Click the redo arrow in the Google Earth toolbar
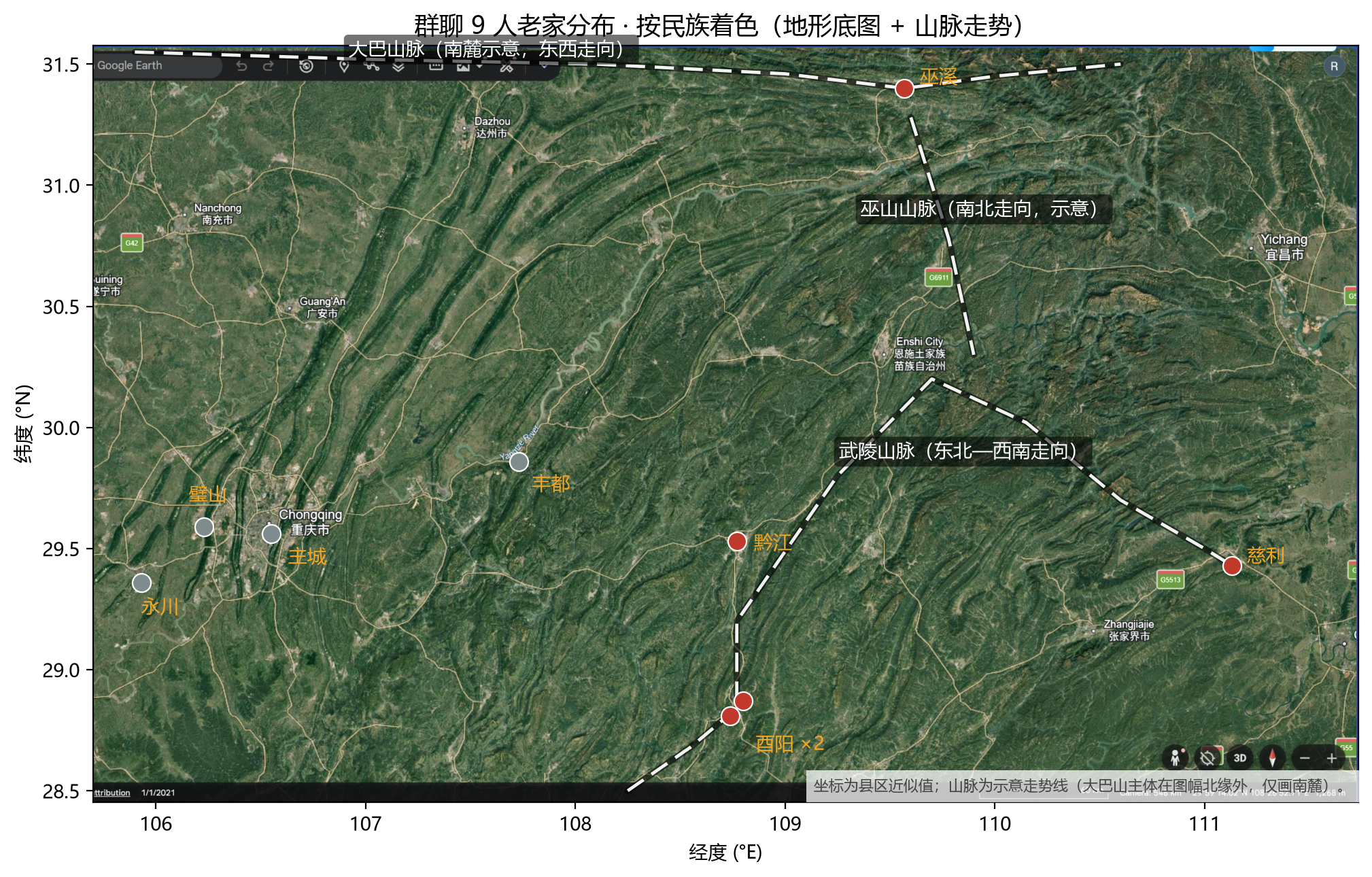This screenshot has height=877, width=1372. point(268,66)
